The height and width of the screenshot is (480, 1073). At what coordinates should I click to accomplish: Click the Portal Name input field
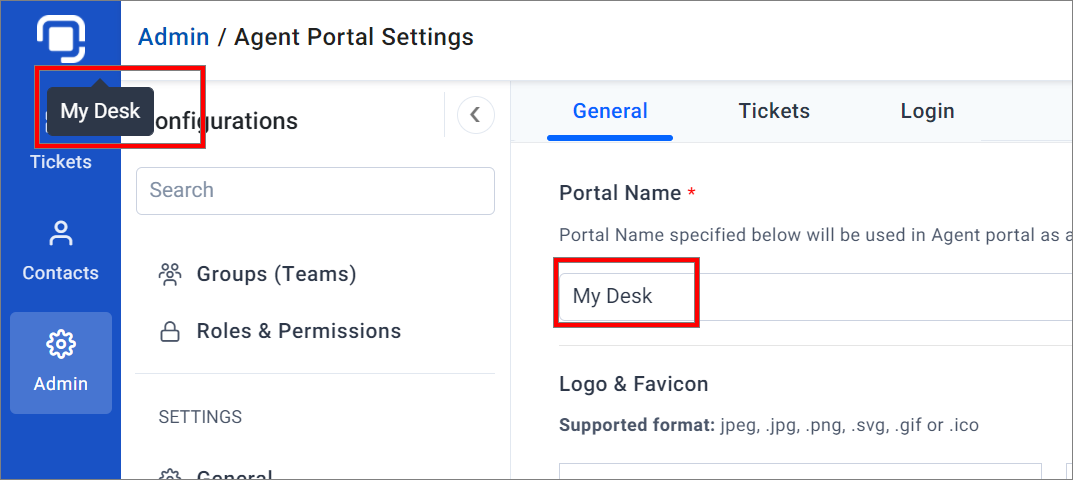(x=816, y=296)
